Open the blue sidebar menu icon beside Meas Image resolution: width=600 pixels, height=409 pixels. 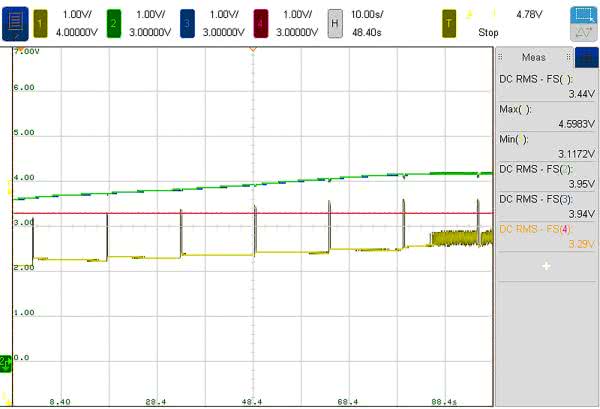[585, 58]
